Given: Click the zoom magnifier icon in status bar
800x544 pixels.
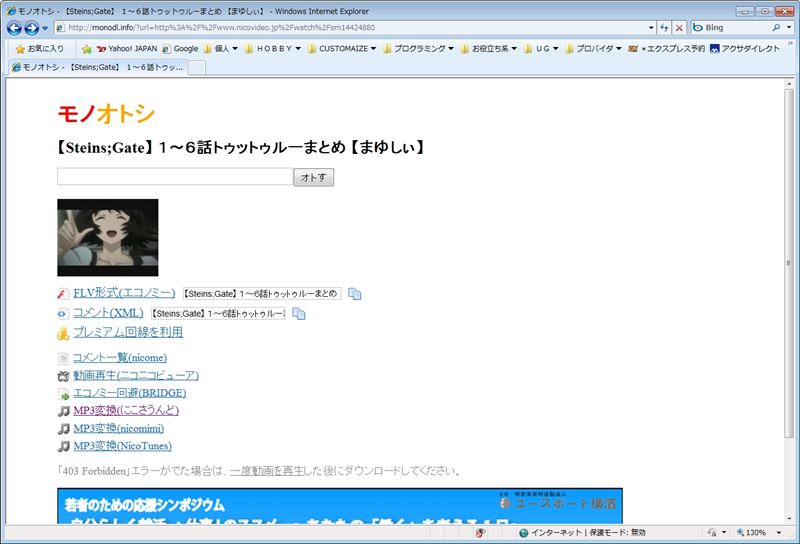Looking at the screenshot, I should (740, 533).
